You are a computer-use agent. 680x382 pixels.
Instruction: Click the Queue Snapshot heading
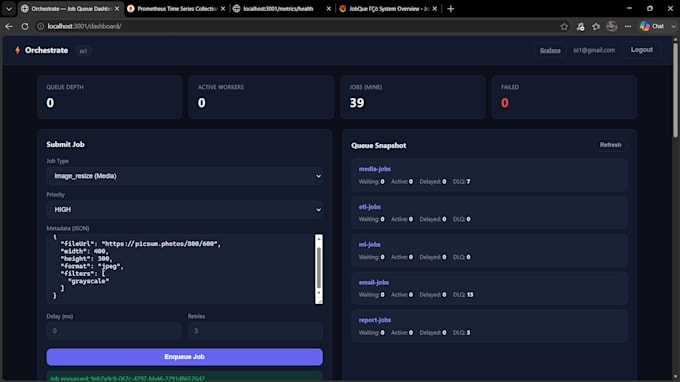379,146
